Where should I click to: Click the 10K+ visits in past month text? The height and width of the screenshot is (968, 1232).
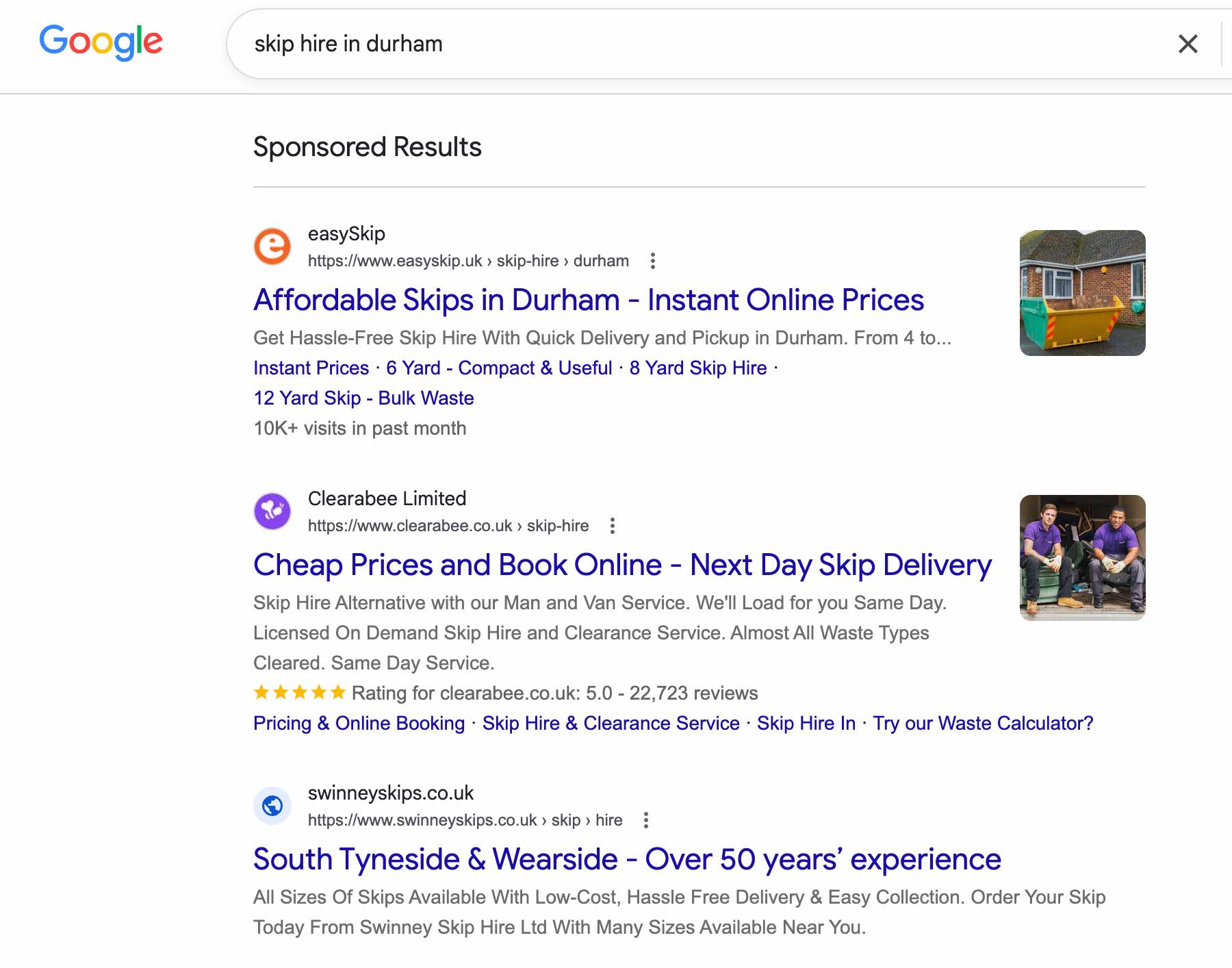coord(360,429)
